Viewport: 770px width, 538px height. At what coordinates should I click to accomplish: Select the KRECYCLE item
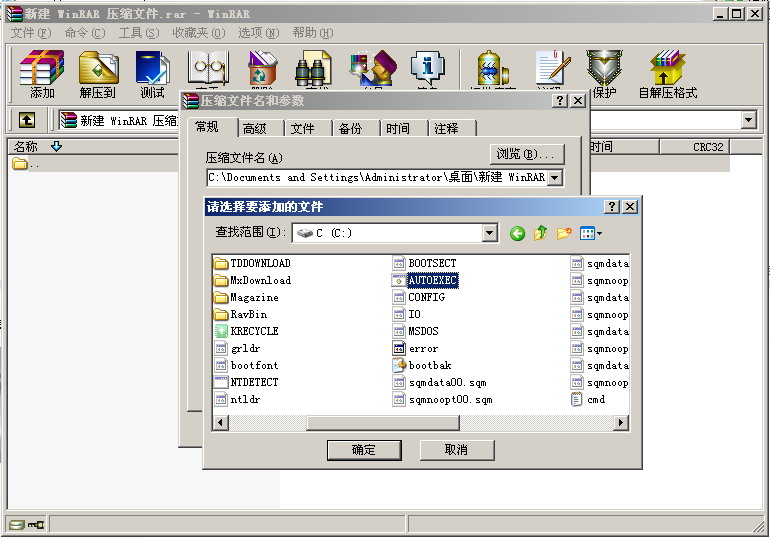[247, 331]
